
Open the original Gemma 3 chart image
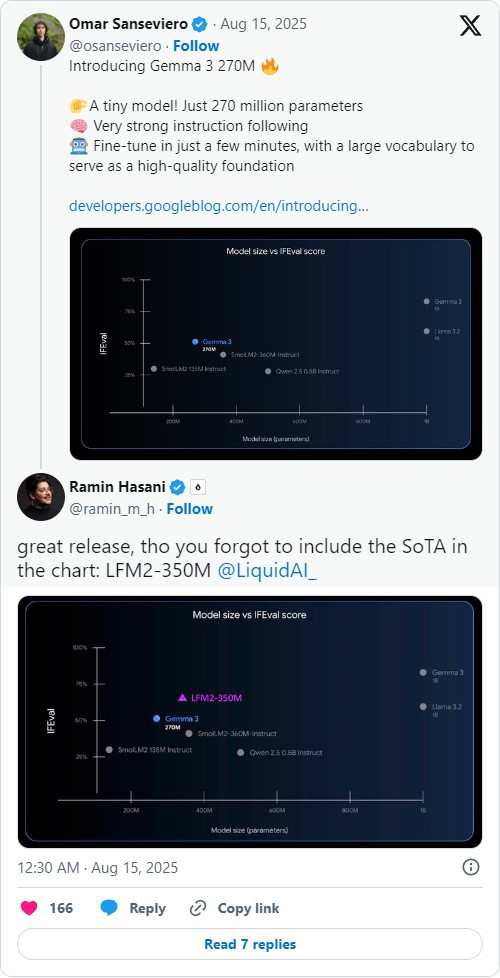coord(276,344)
